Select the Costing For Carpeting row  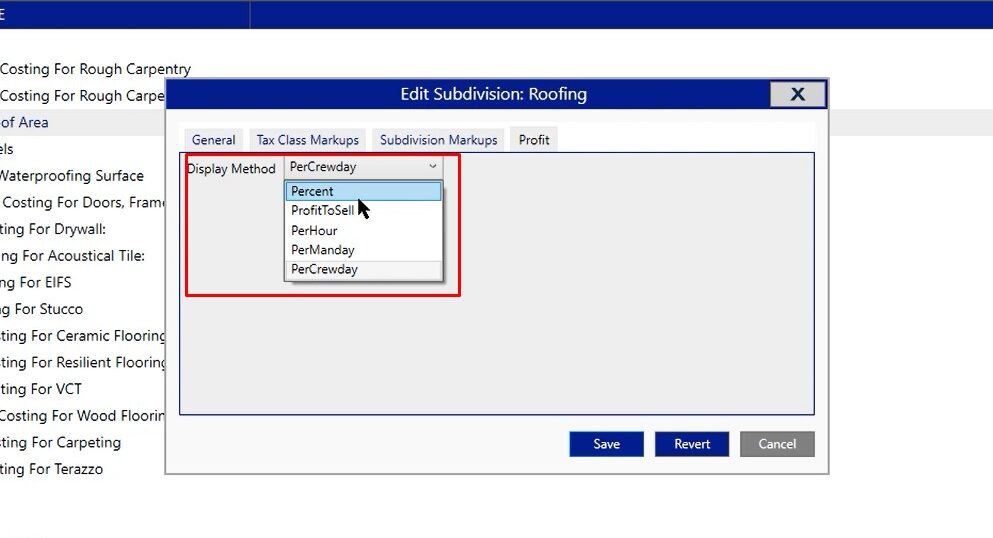(60, 442)
